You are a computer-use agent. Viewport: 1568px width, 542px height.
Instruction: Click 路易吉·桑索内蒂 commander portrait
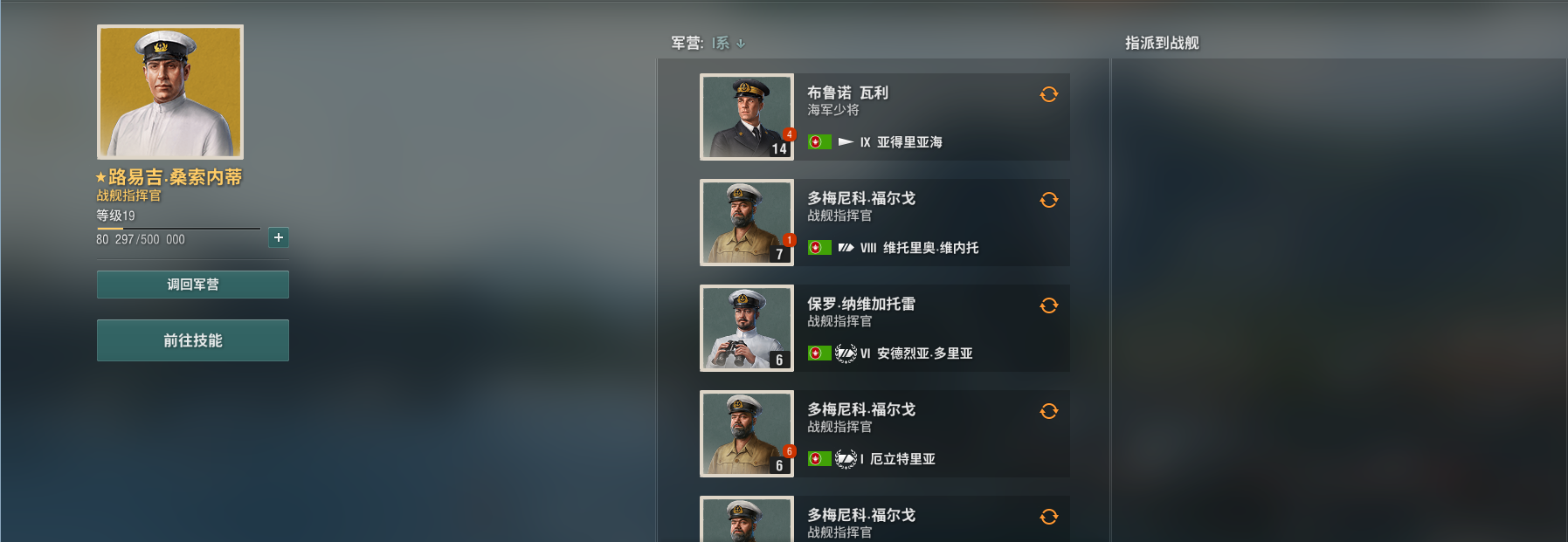170,92
